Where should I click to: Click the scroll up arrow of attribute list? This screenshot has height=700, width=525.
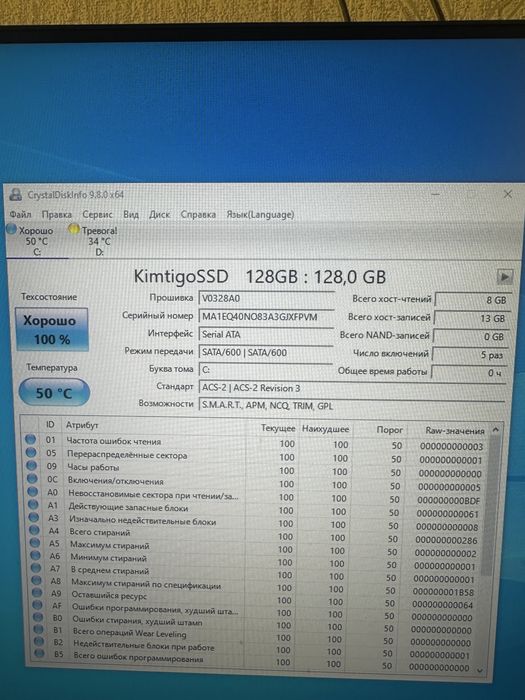coord(495,430)
